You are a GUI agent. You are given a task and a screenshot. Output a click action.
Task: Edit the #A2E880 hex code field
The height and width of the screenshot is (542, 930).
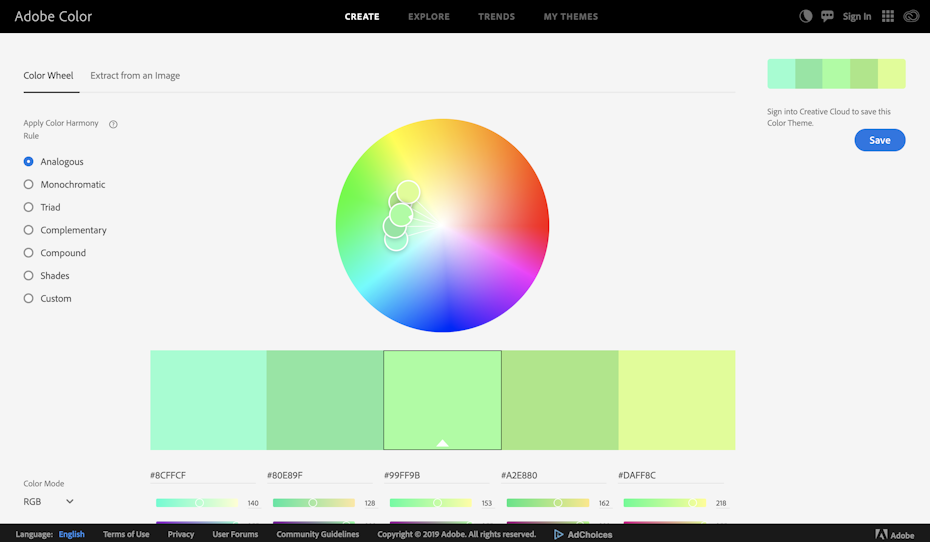[553, 475]
